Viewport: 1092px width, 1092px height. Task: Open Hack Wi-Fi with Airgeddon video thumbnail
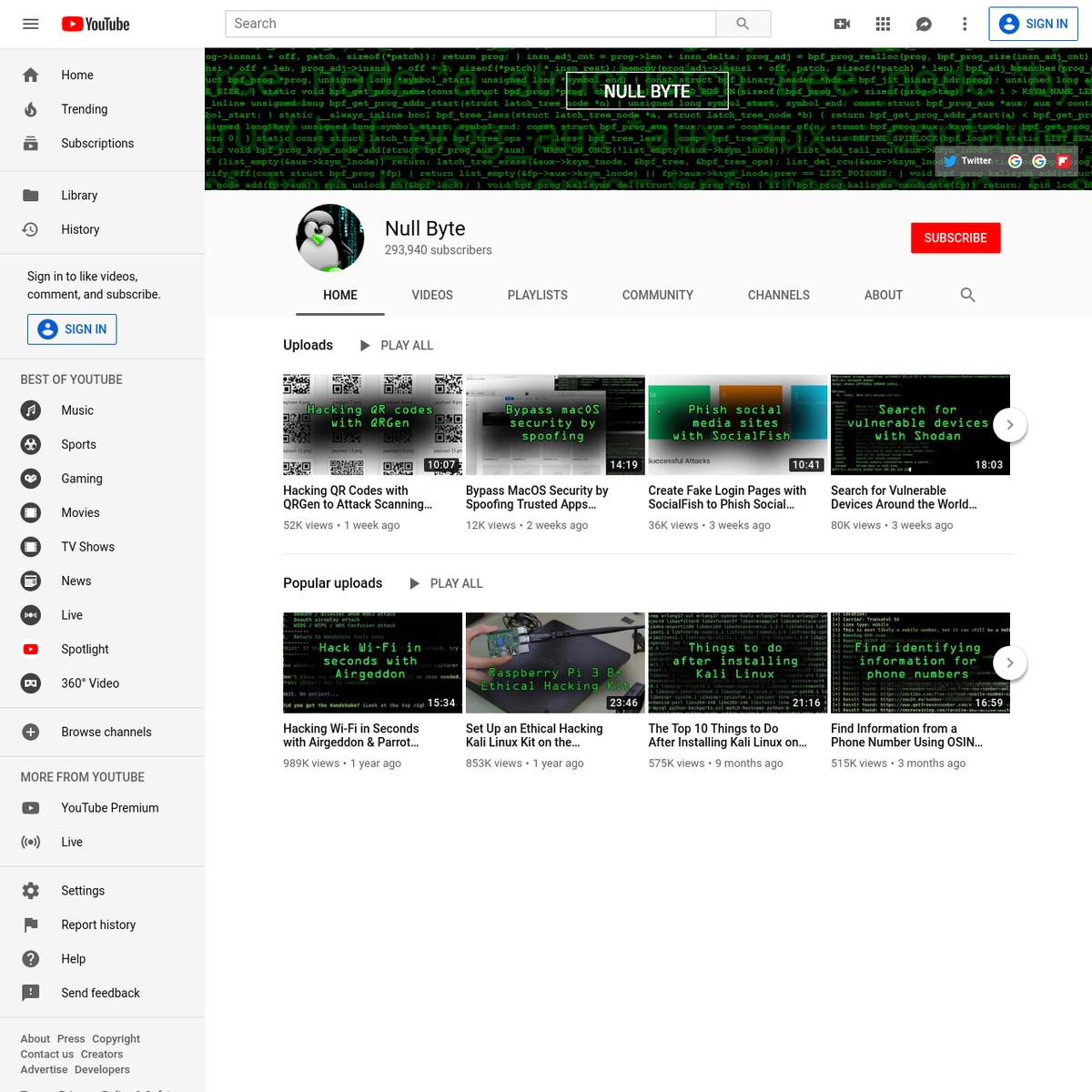click(372, 662)
